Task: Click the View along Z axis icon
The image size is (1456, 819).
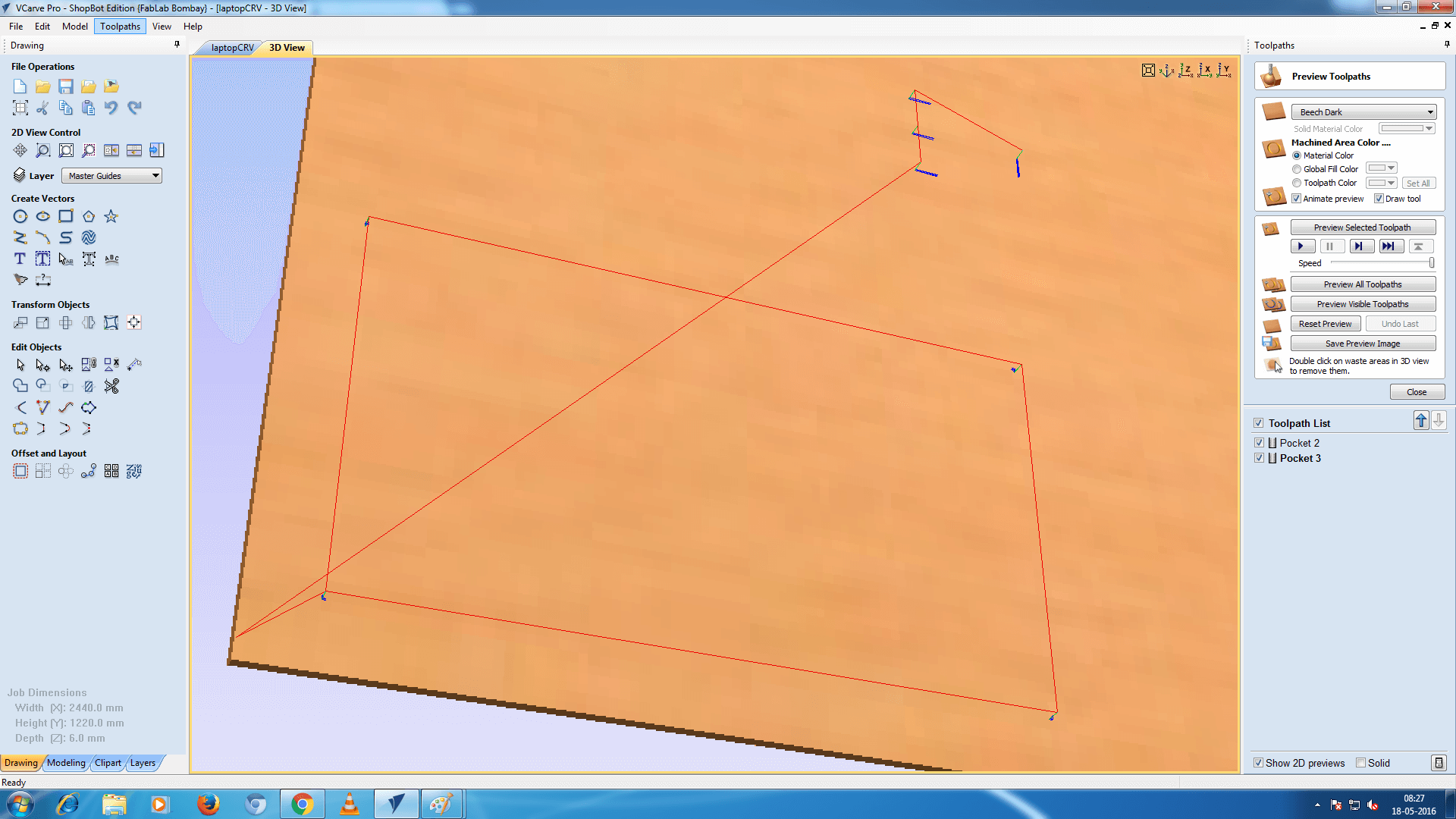Action: click(1186, 71)
